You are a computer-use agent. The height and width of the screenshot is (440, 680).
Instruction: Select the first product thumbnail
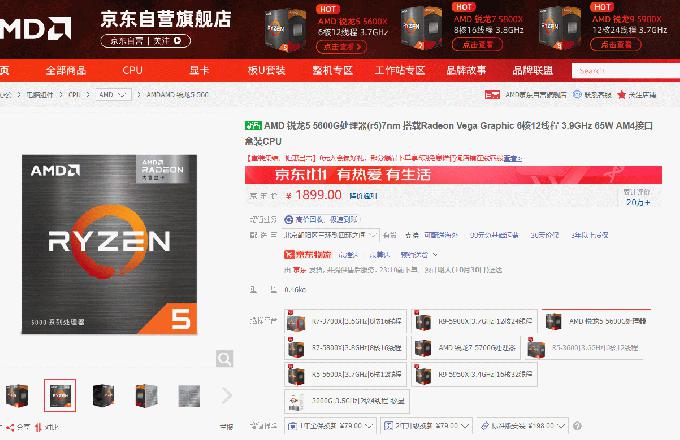17,395
